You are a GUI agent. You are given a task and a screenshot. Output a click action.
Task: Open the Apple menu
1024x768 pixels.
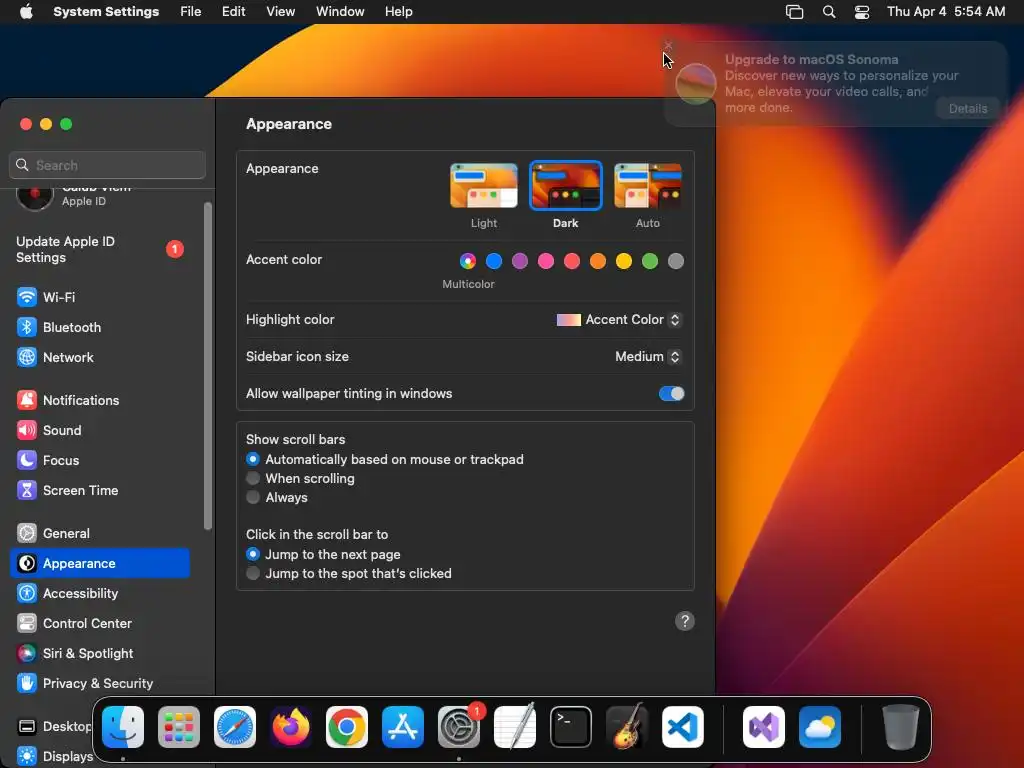26,12
